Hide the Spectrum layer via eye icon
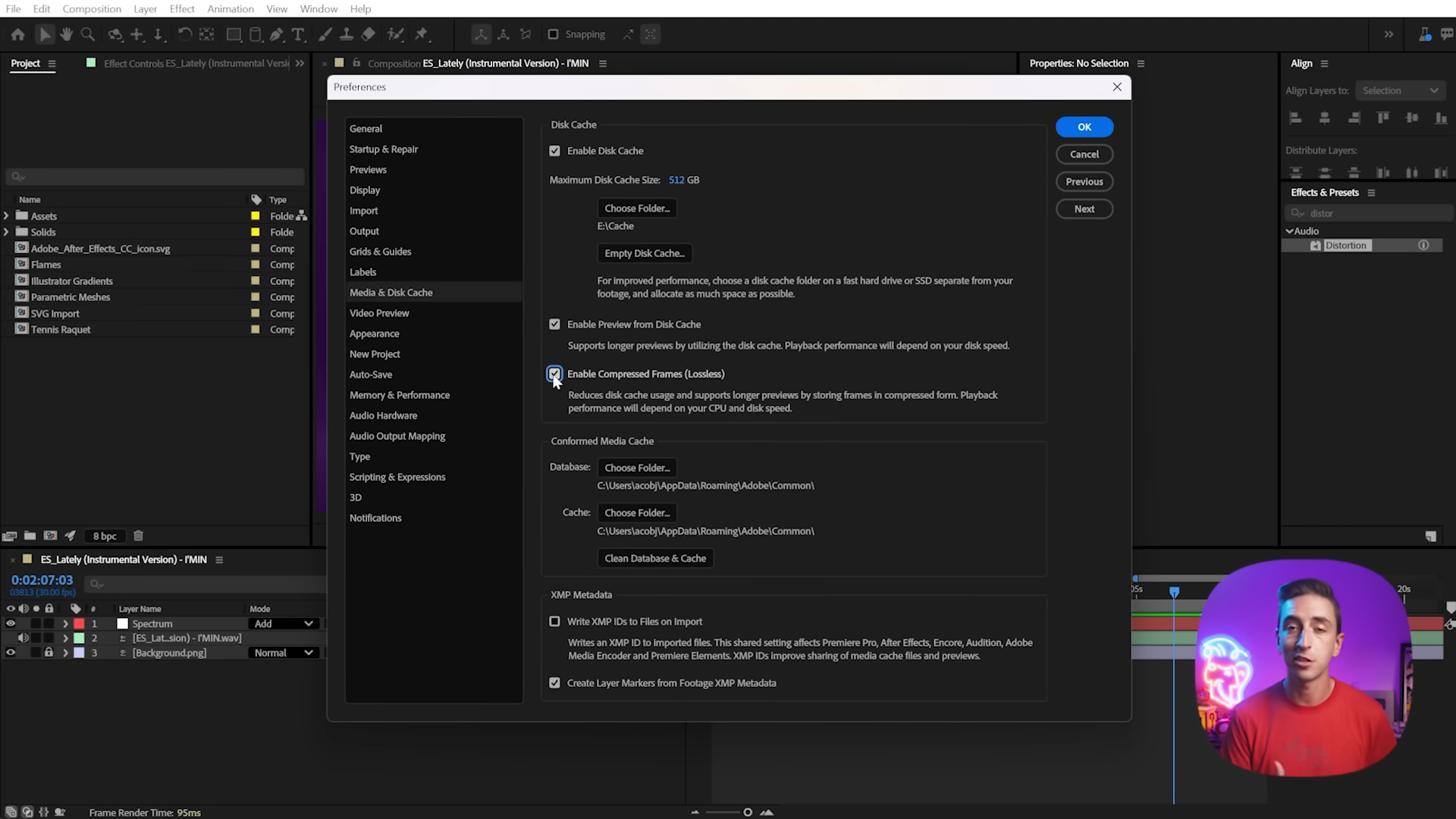 pos(11,624)
